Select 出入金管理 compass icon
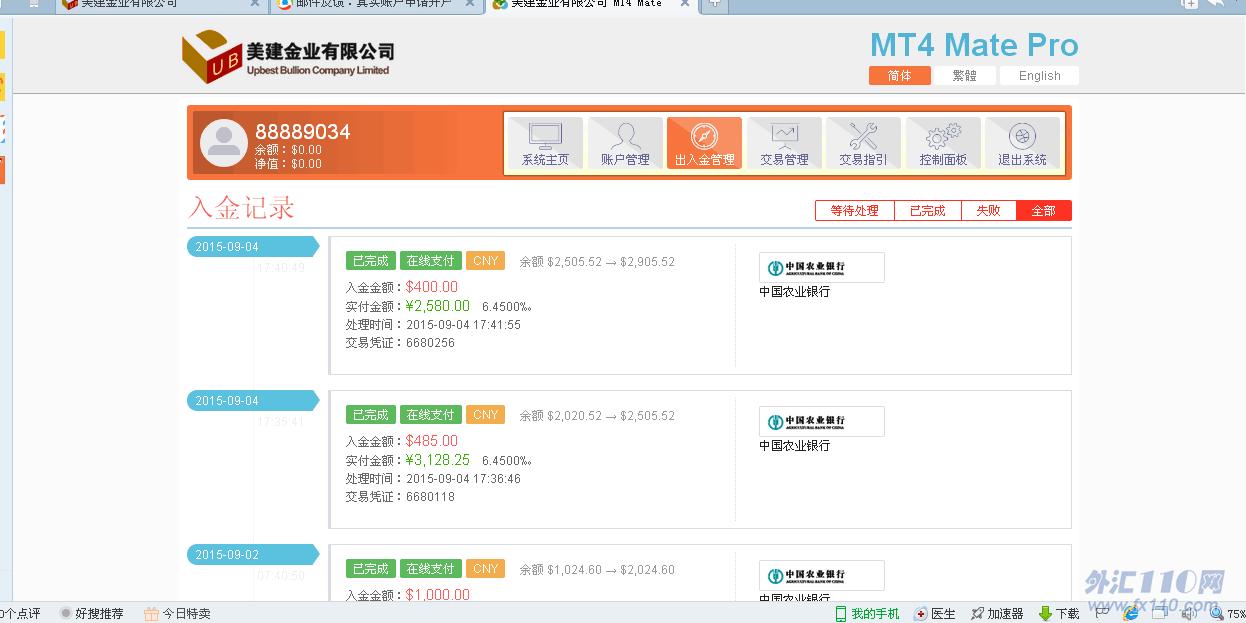The image size is (1246, 623). tap(704, 143)
